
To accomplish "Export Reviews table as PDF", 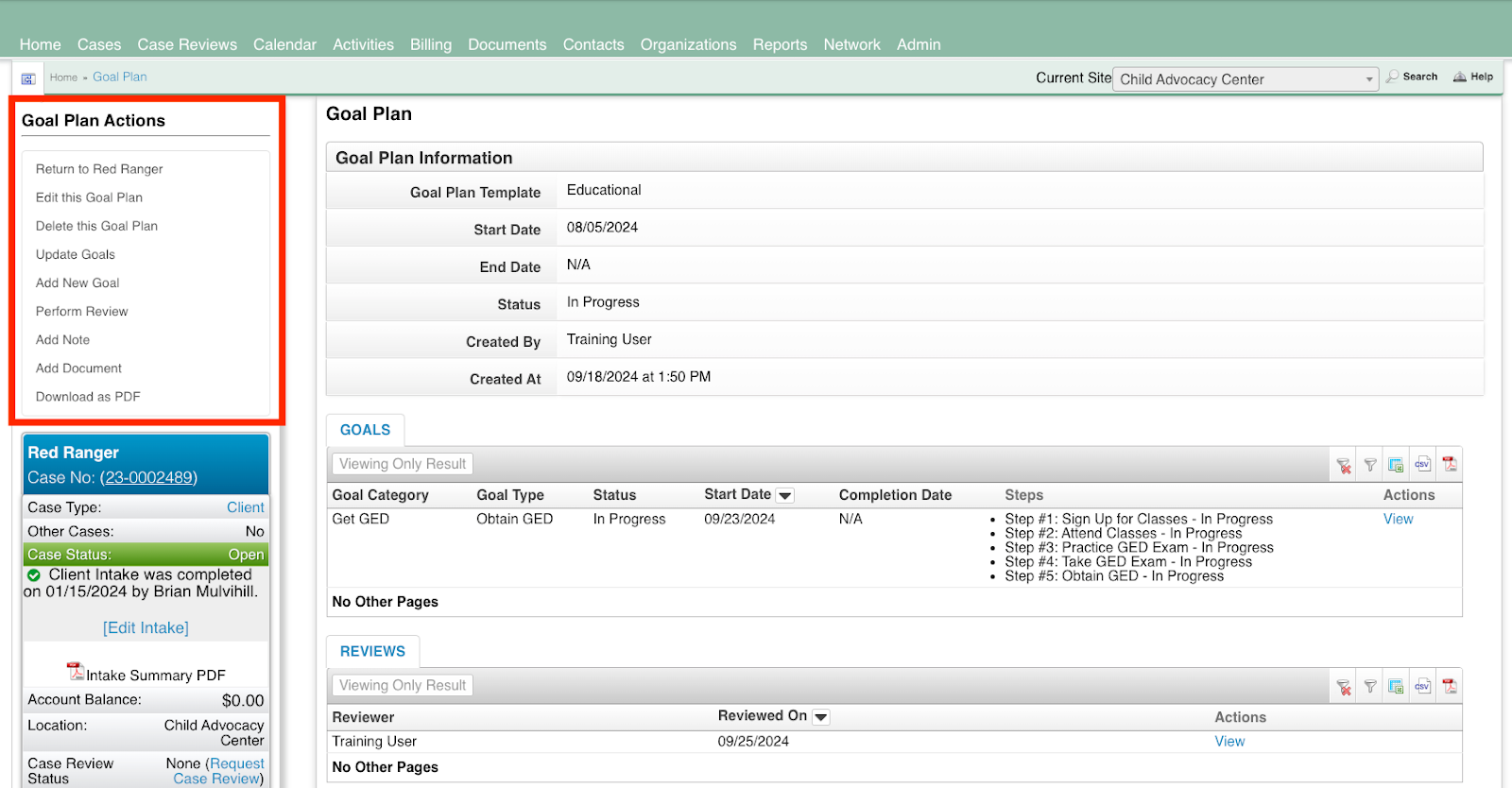I will [x=1450, y=686].
